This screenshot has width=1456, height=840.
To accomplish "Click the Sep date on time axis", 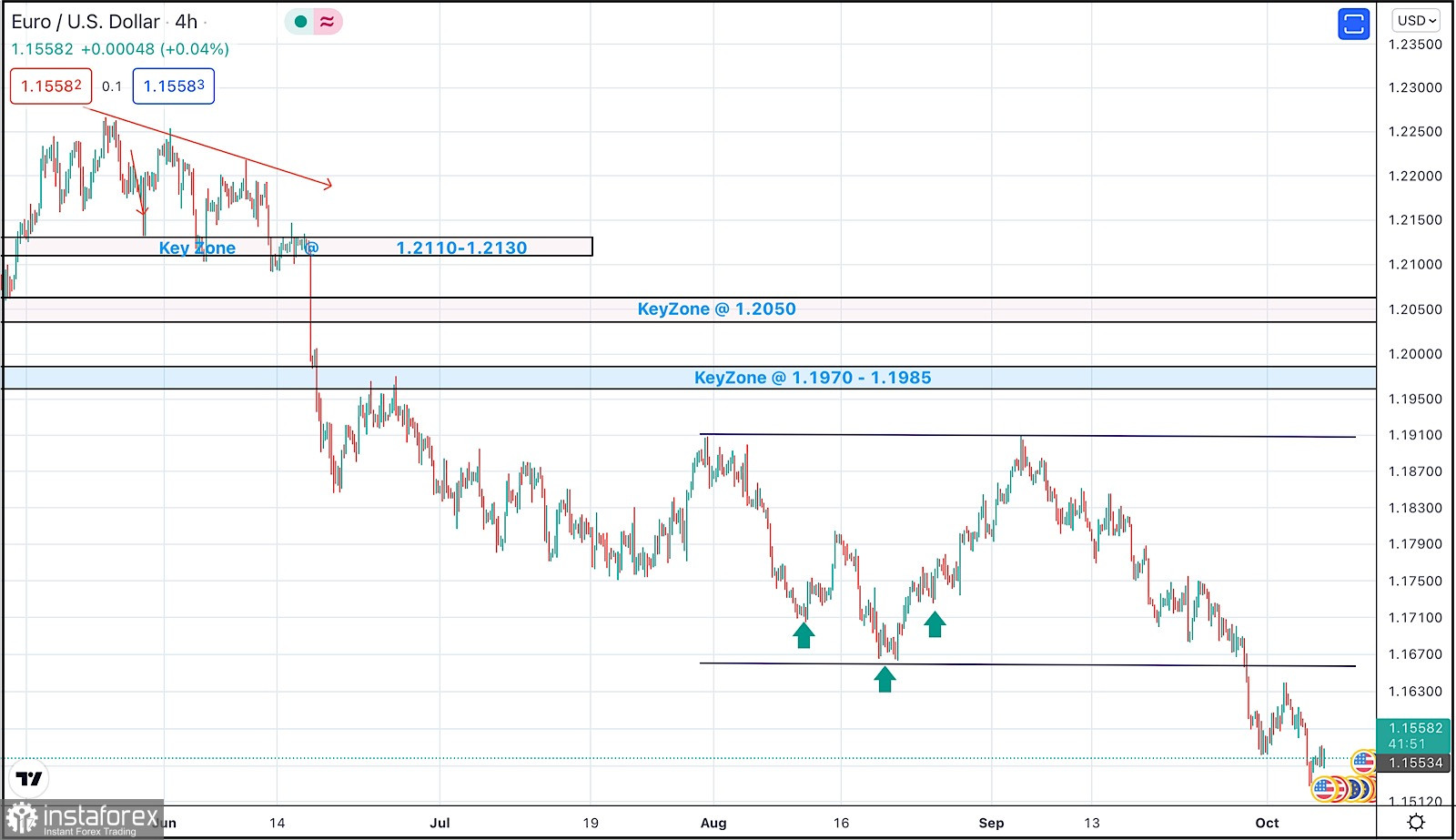I will point(991,823).
